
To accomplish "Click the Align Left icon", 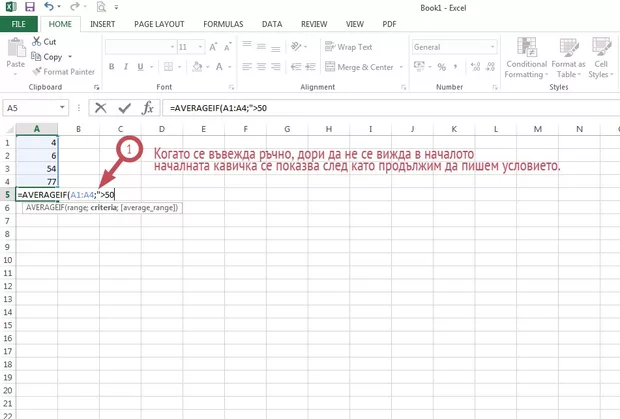I will click(x=247, y=66).
